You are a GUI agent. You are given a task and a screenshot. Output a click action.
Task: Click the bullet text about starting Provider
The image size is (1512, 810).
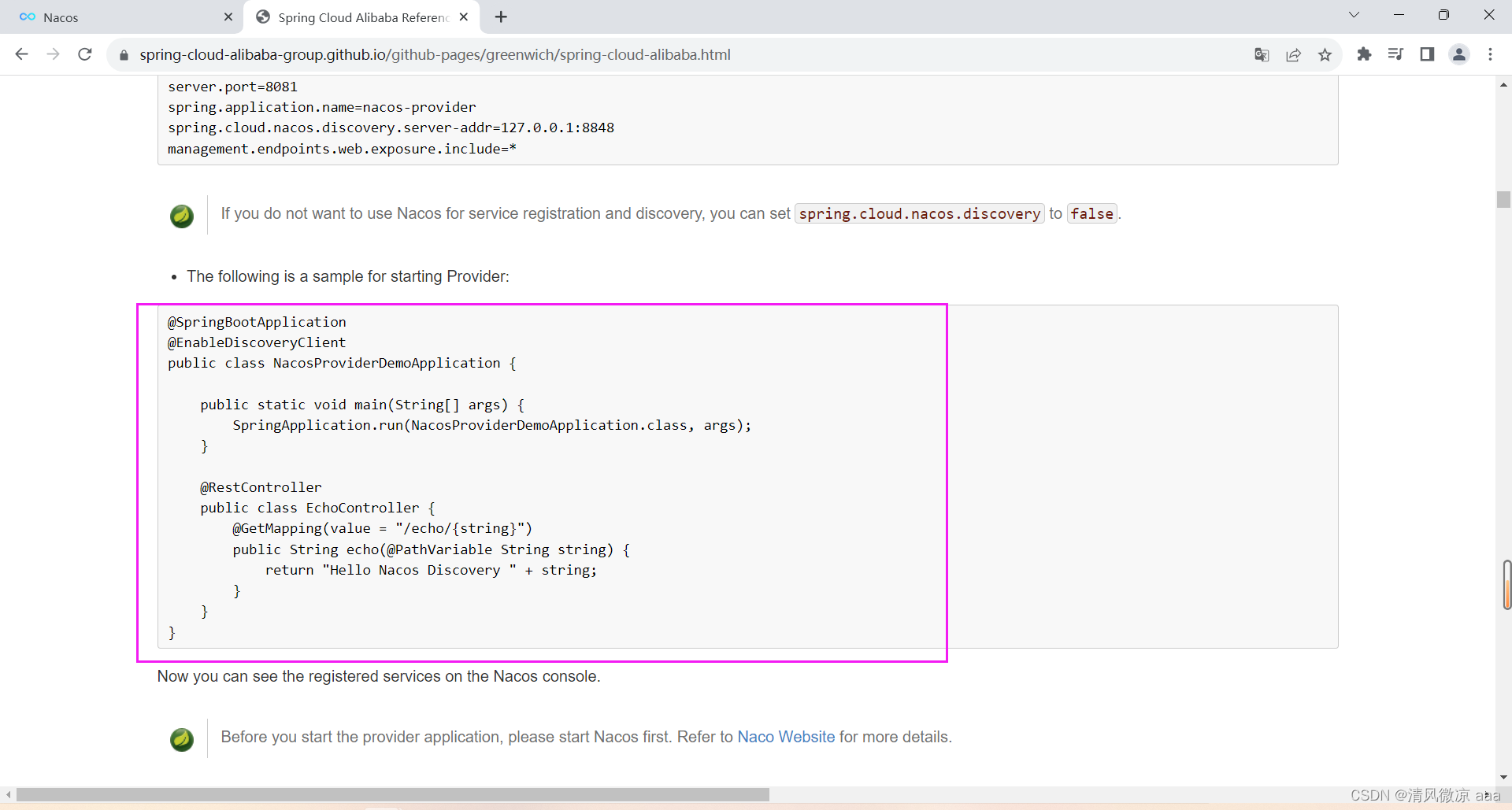[348, 276]
